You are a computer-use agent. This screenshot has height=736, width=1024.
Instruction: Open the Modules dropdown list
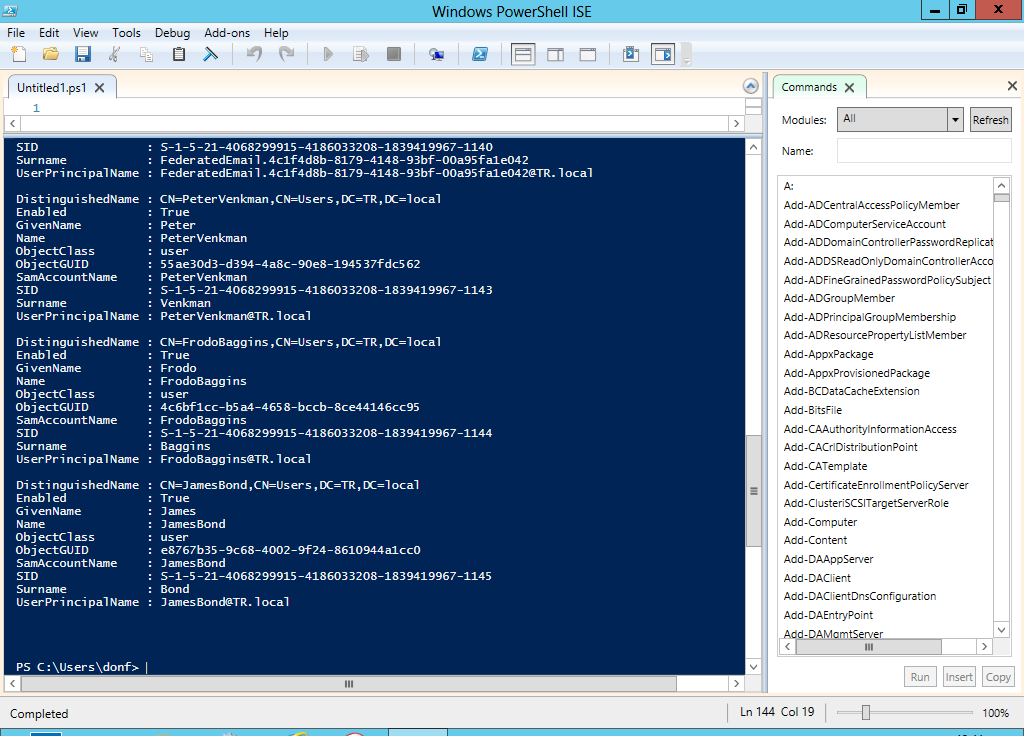coord(954,119)
